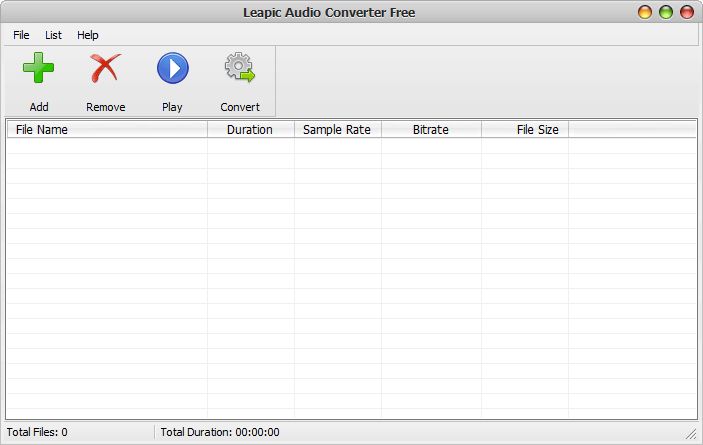Open the List menu

click(x=53, y=35)
